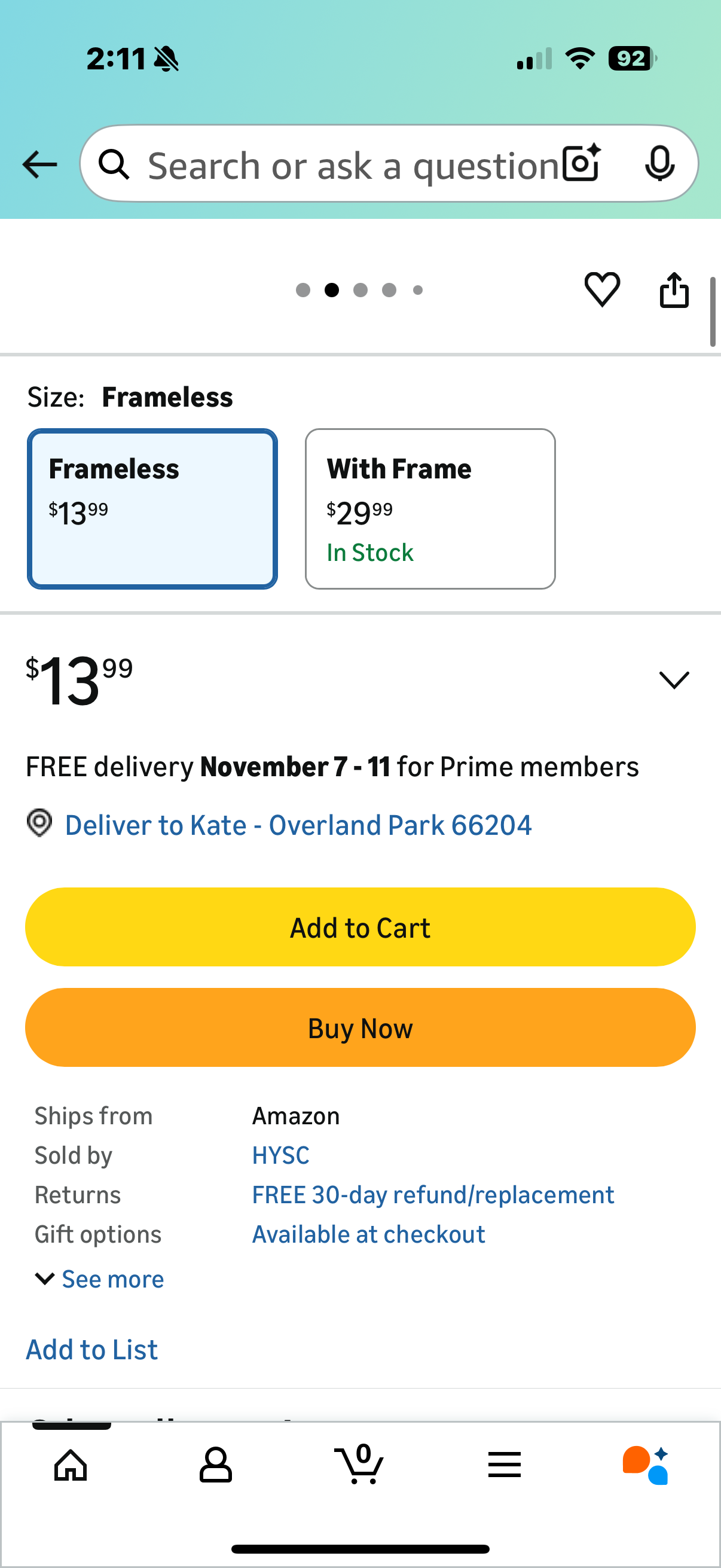The width and height of the screenshot is (721, 1568).
Task: Open the cart icon
Action: (359, 1464)
